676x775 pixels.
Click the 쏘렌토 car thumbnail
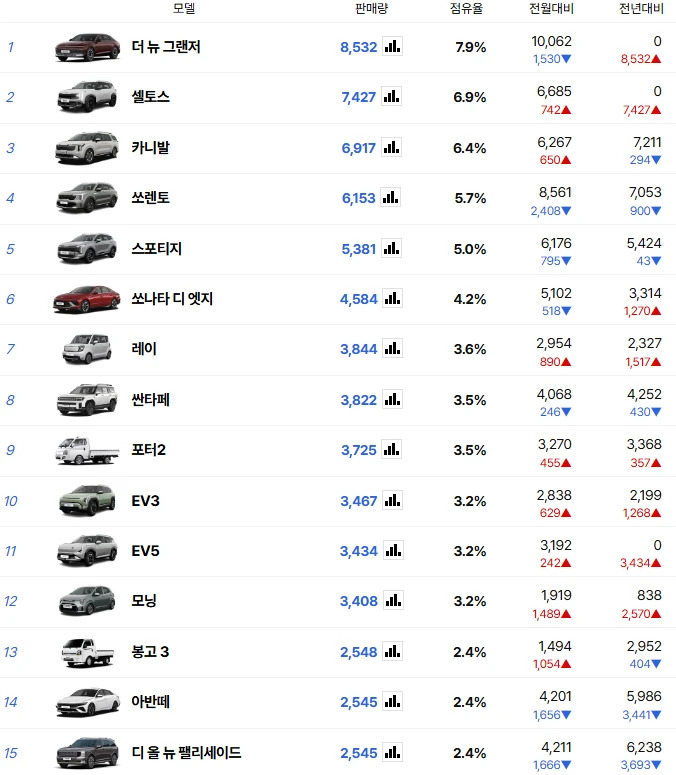coord(87,198)
